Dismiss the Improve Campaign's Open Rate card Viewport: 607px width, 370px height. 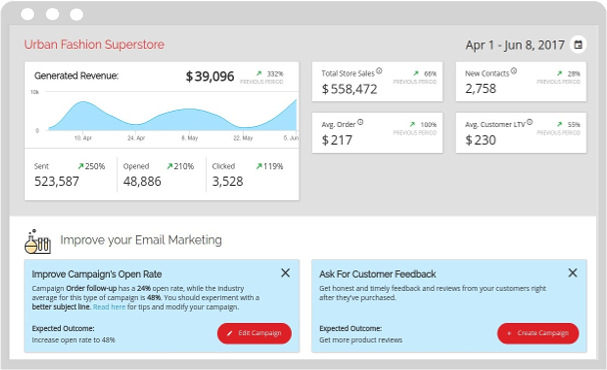coord(285,273)
